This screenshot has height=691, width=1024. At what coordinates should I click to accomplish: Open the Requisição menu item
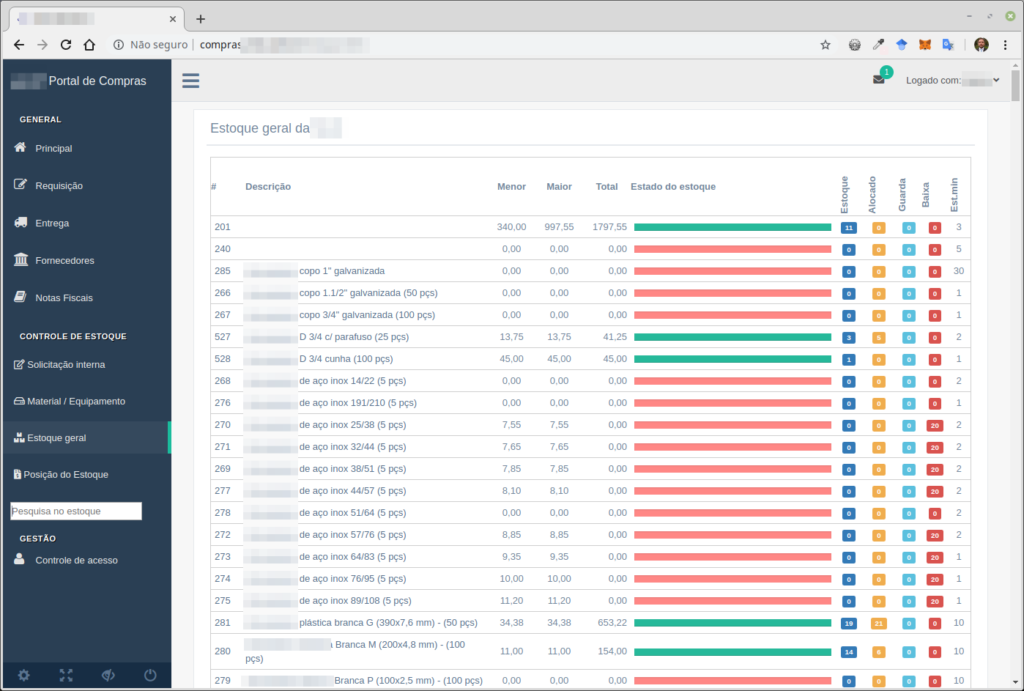pos(58,186)
